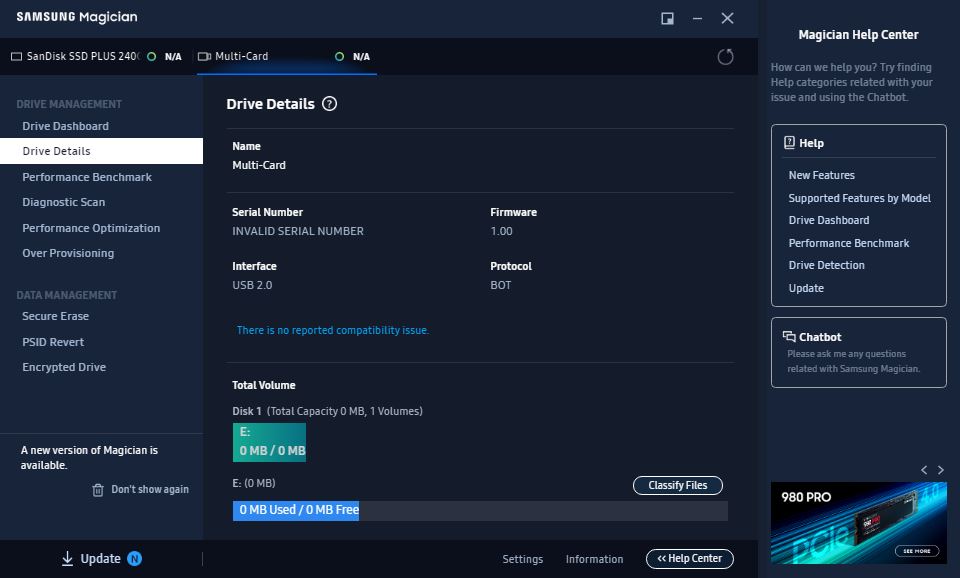Open New Features help topic
Viewport: 960px width, 578px height.
coord(822,175)
